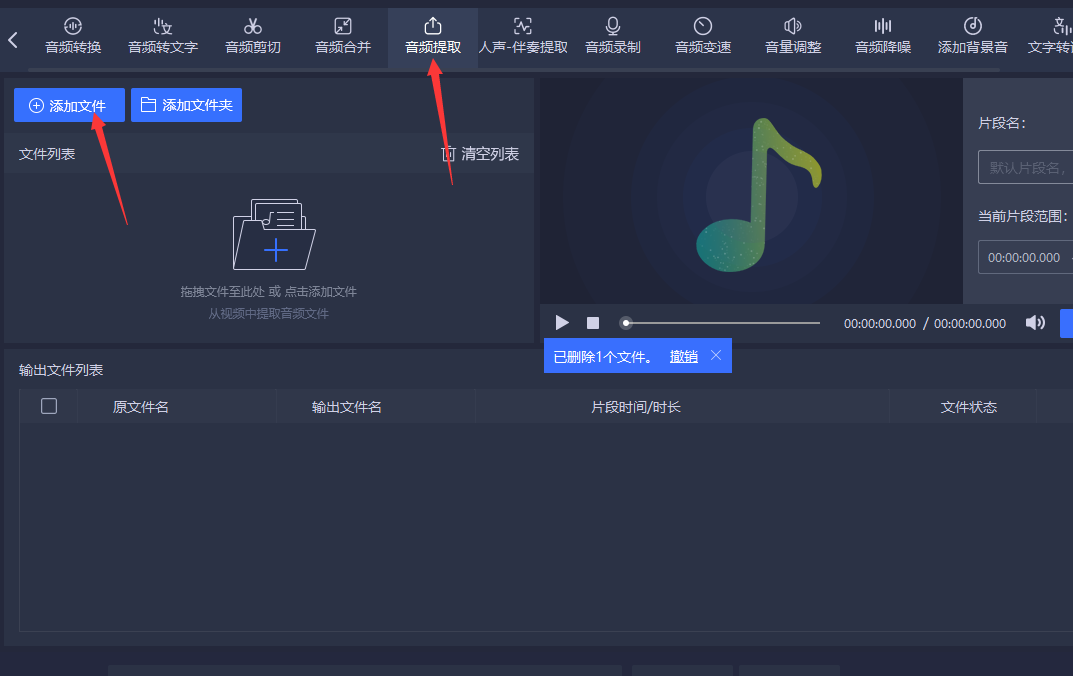Image resolution: width=1073 pixels, height=676 pixels.
Task: Select the 音频提取 audio extract tab
Action: pyautogui.click(x=433, y=36)
